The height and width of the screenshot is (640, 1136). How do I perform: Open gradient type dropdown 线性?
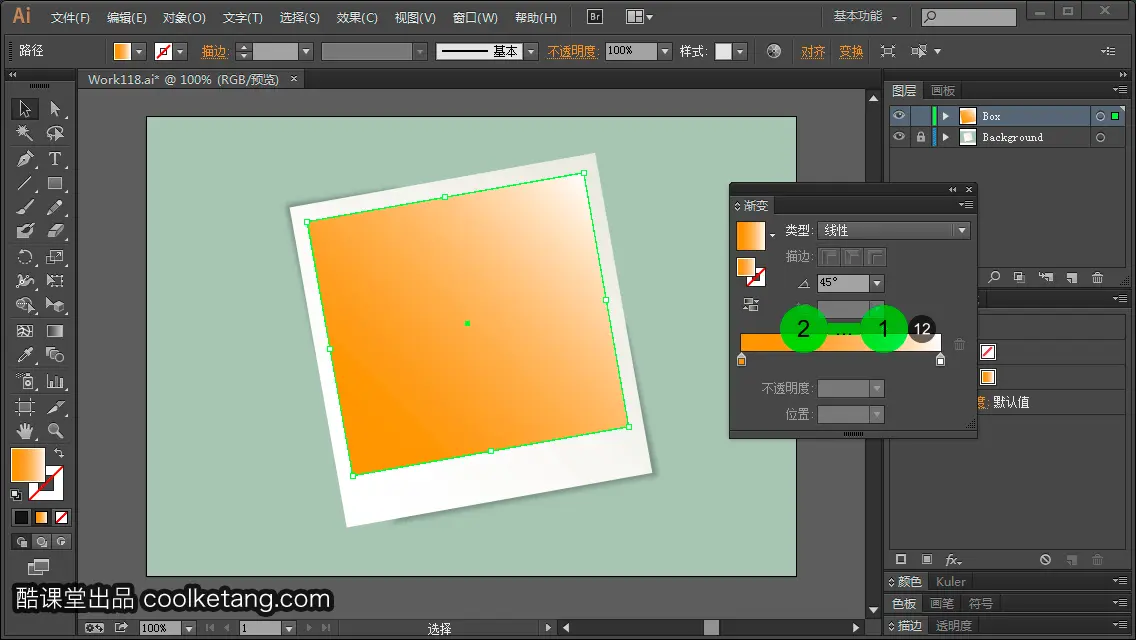(894, 230)
